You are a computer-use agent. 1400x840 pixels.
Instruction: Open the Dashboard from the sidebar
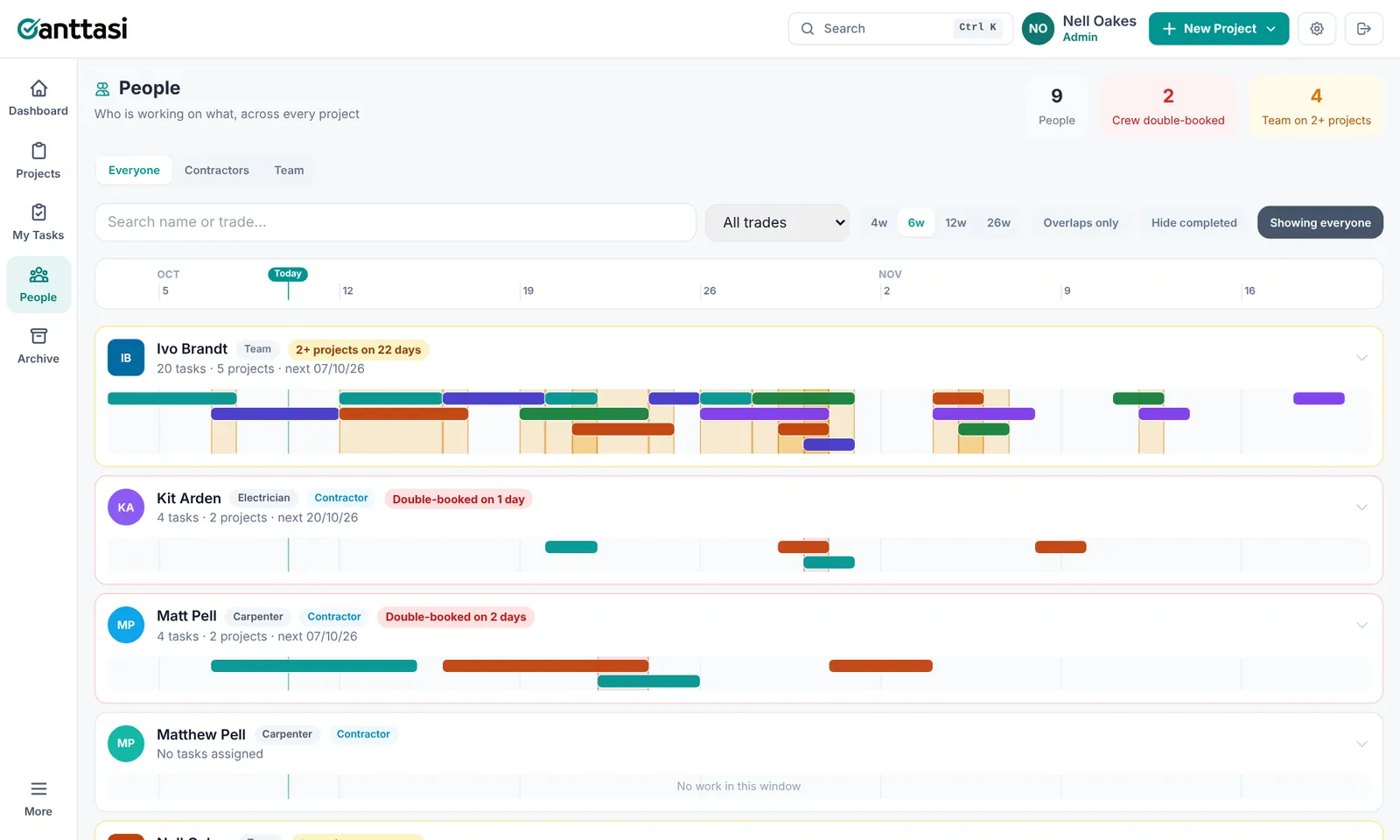click(38, 99)
